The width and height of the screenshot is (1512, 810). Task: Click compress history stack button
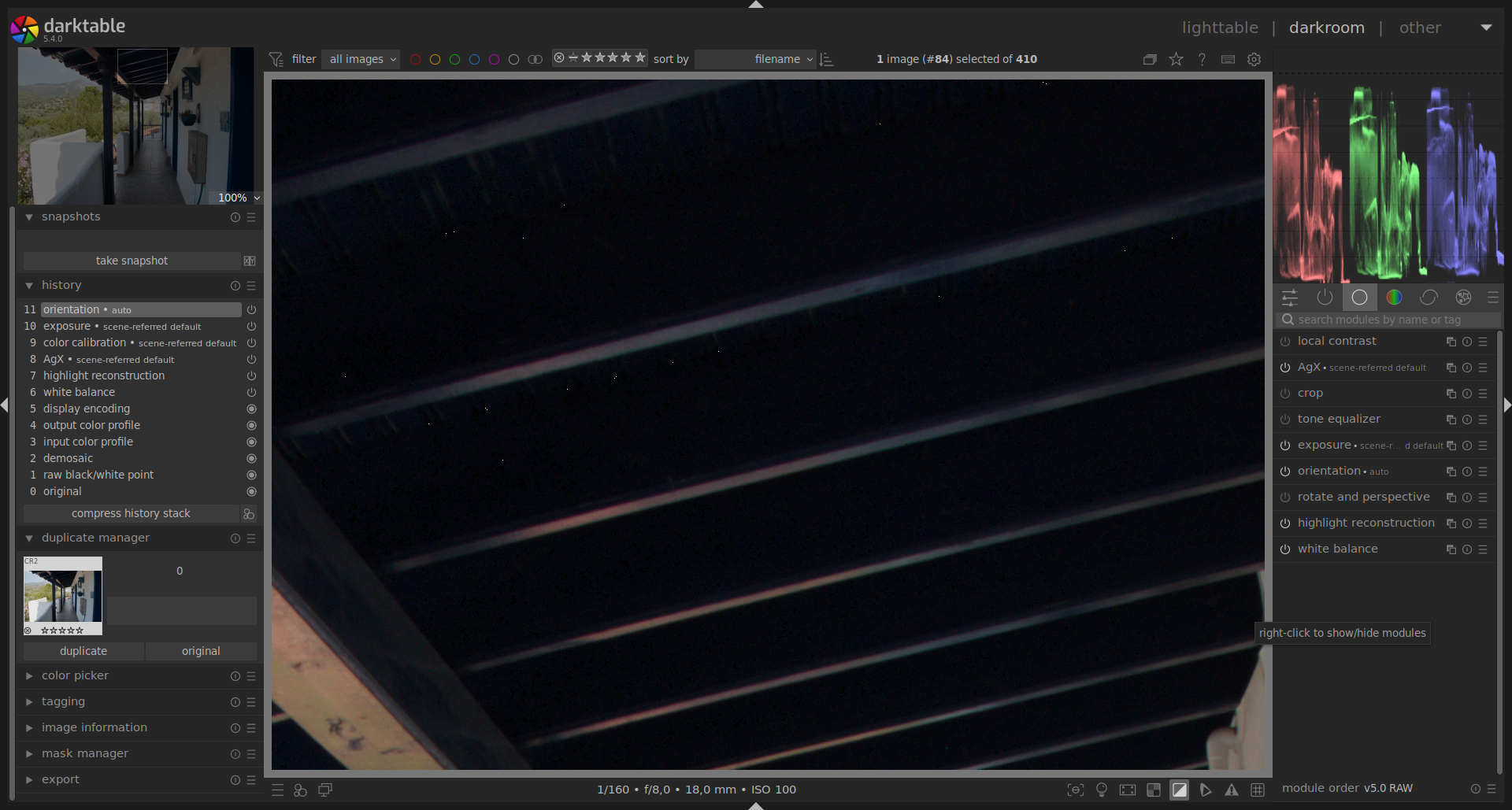pyautogui.click(x=131, y=513)
